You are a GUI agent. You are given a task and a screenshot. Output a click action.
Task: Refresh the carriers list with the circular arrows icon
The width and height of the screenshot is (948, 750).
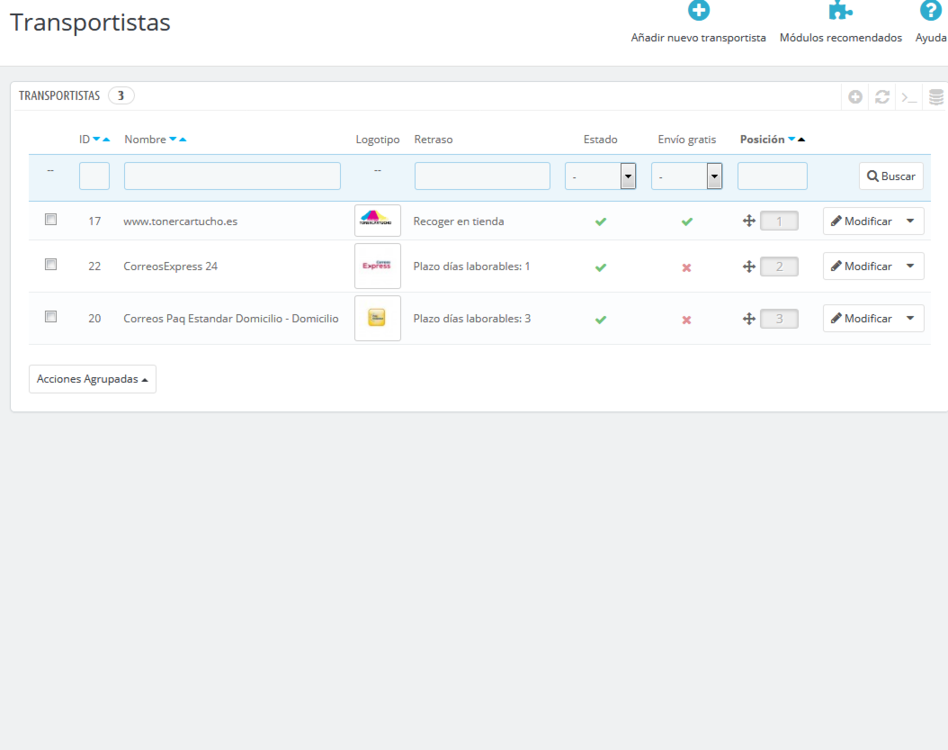882,97
